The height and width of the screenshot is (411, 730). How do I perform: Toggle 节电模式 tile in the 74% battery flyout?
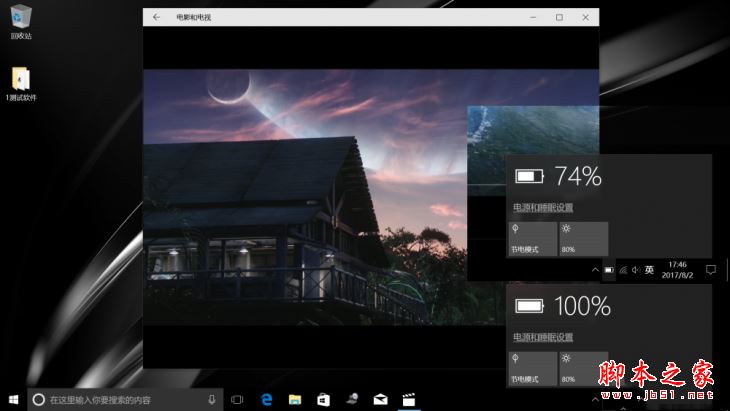tap(533, 239)
